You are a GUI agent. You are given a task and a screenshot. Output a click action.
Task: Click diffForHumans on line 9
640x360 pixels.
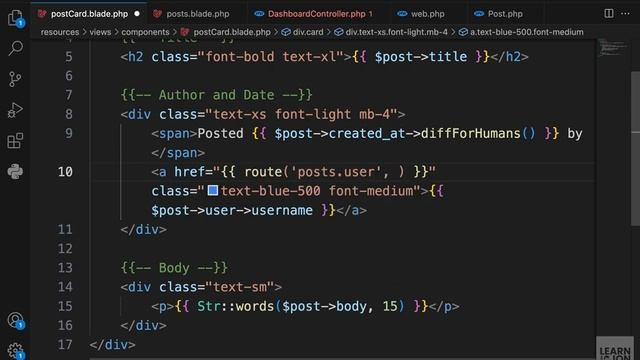click(x=471, y=133)
